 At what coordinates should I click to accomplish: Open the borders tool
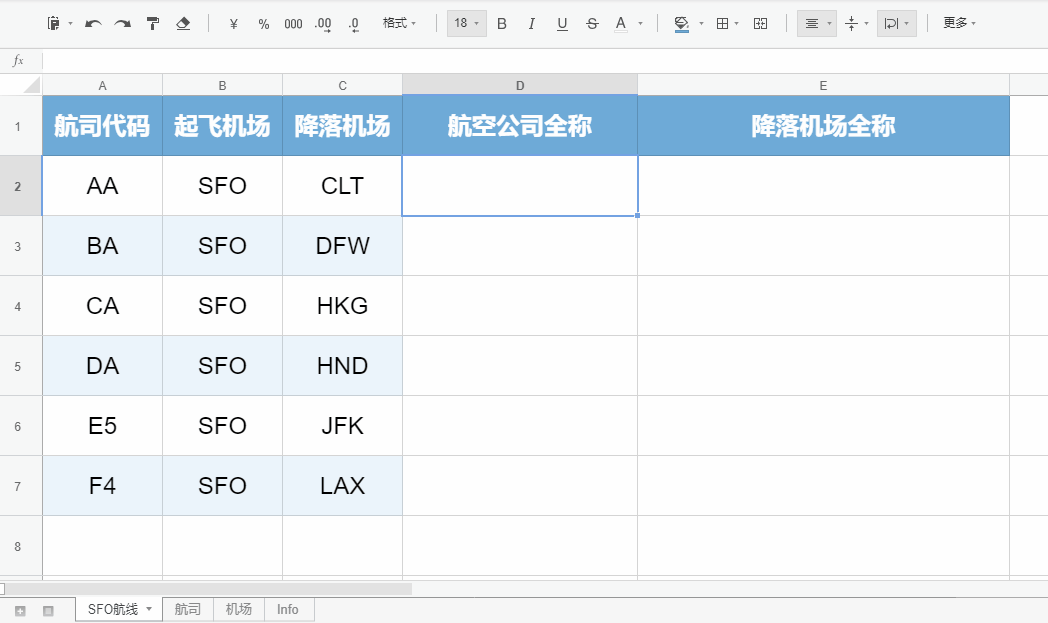[x=723, y=22]
